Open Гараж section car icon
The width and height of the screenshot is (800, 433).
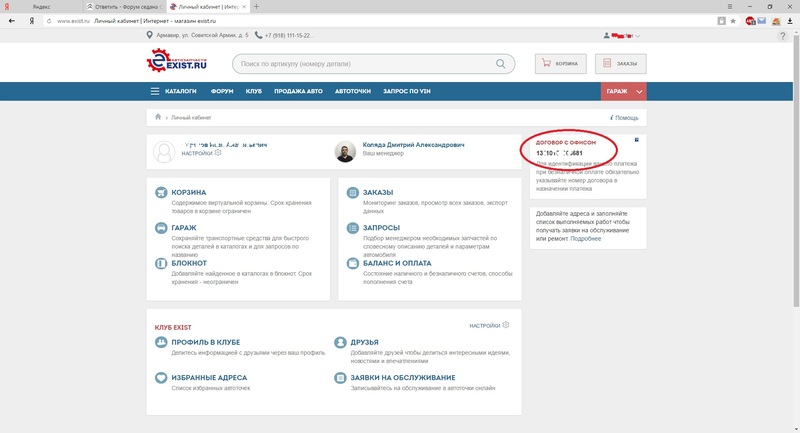pos(161,228)
